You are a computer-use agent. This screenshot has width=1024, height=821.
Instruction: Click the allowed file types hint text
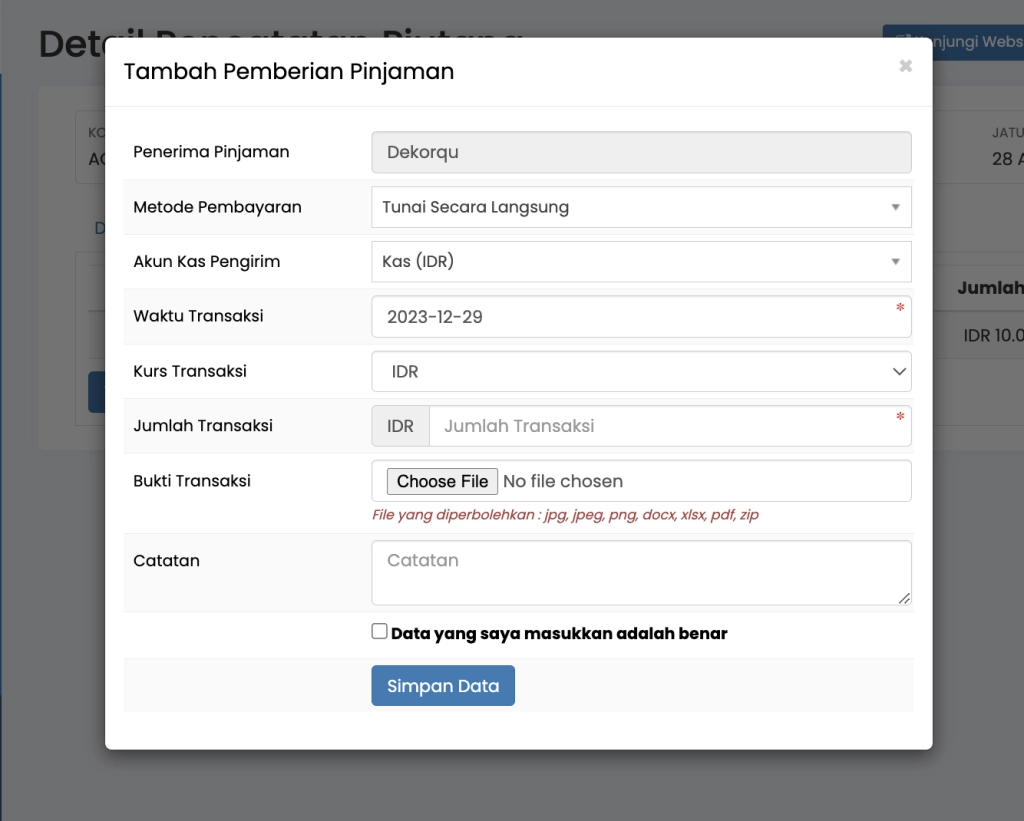[x=565, y=515]
